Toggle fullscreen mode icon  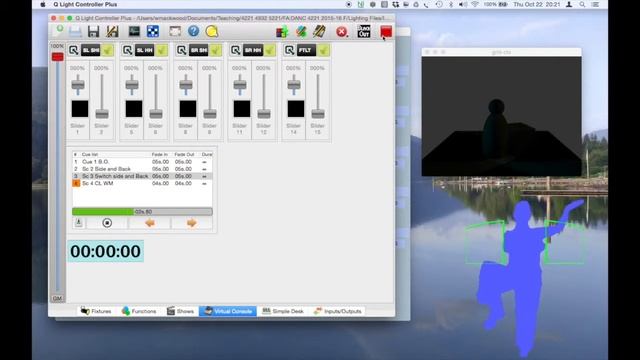175,31
